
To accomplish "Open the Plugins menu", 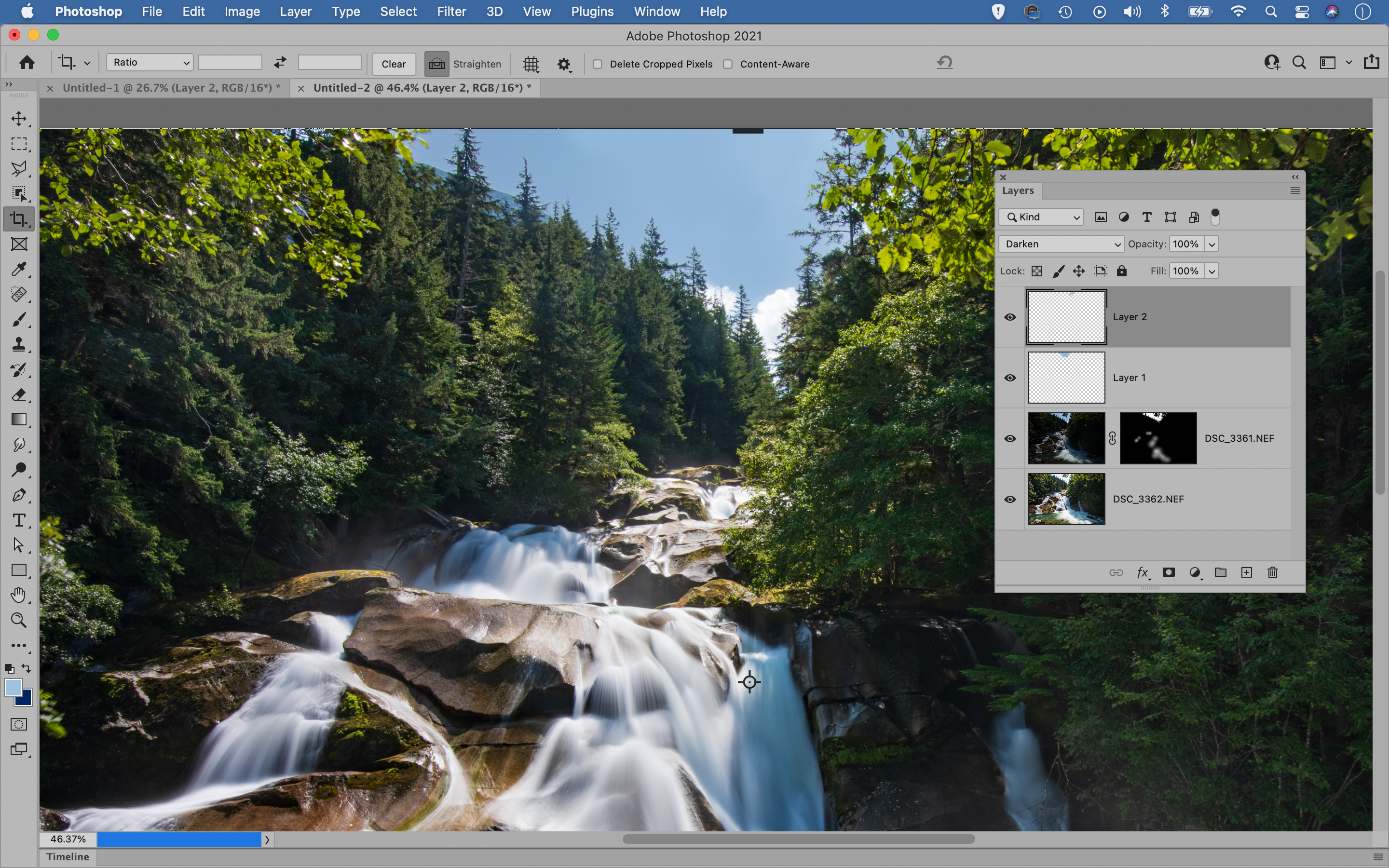I will (x=592, y=12).
